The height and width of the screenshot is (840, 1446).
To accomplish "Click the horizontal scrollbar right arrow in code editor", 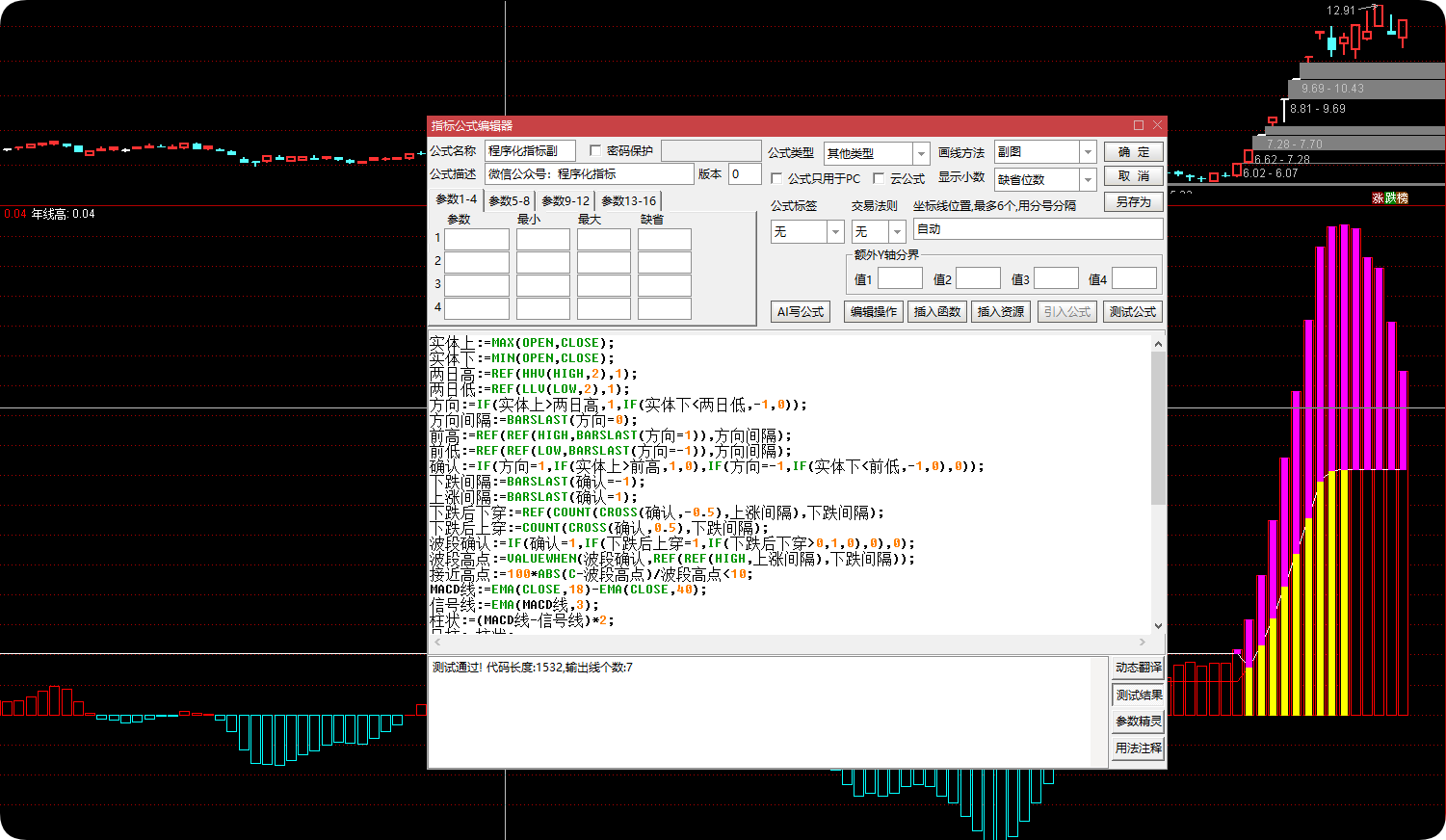I will click(1143, 642).
